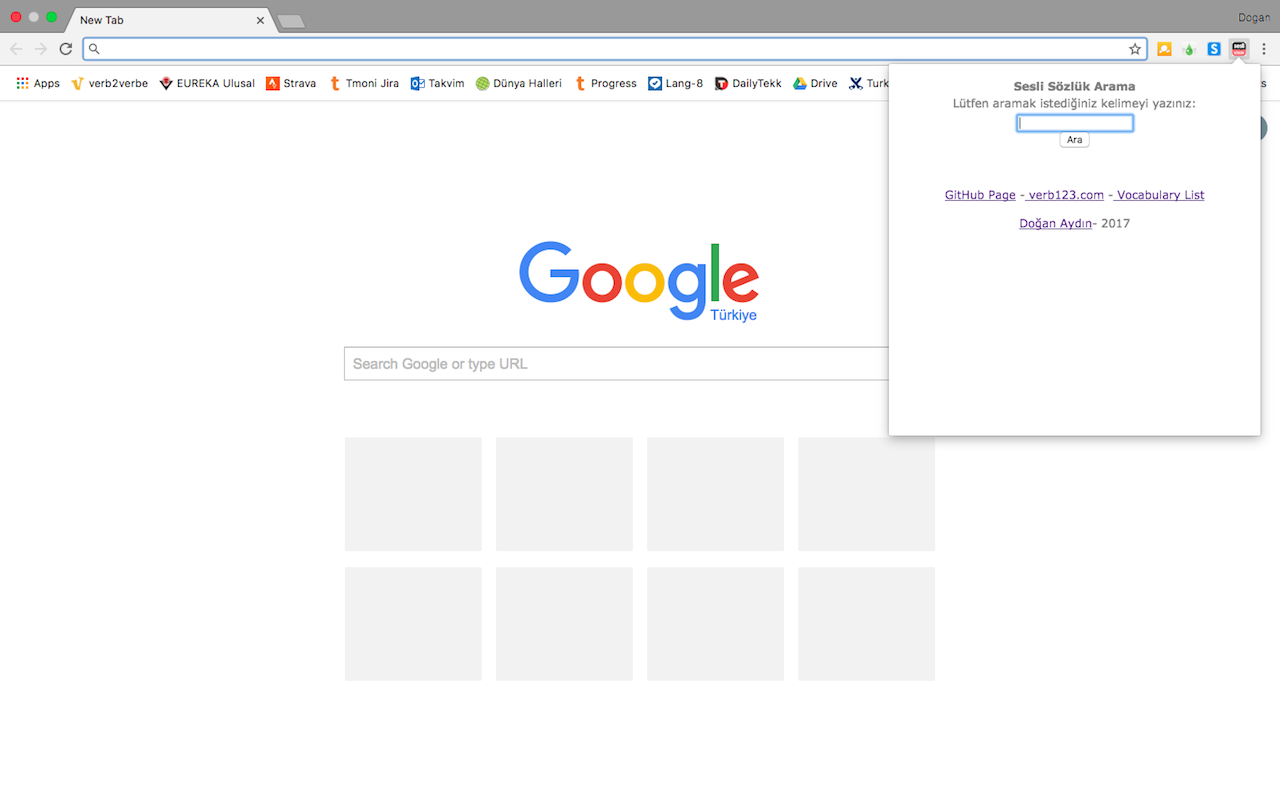This screenshot has width=1280, height=800.
Task: Open the Tmoni Jira bookmark
Action: (364, 83)
